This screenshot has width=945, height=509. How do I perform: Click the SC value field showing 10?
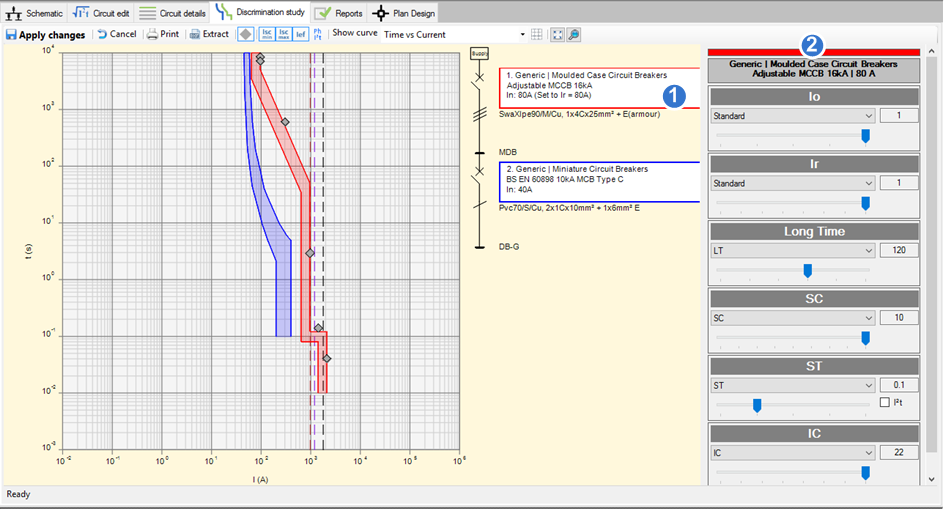click(899, 318)
